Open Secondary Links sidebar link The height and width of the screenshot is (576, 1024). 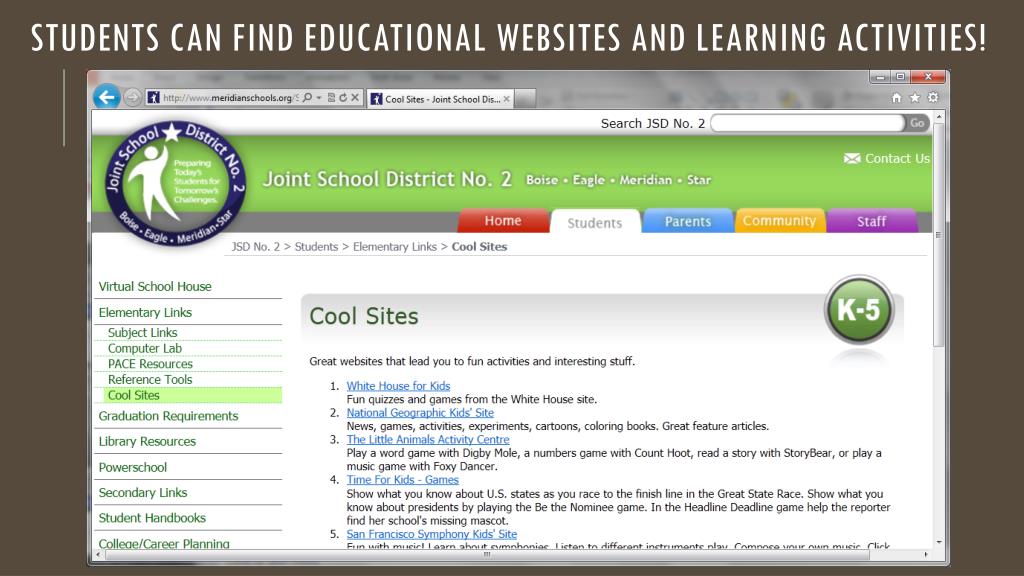pyautogui.click(x=142, y=492)
